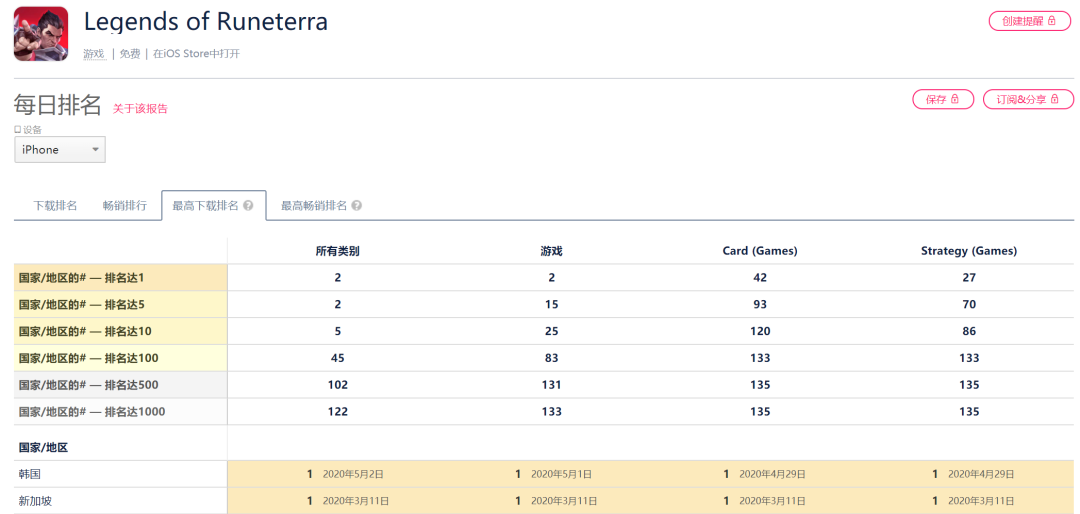
Task: Switch to the 畅销排行 tab
Action: click(125, 205)
